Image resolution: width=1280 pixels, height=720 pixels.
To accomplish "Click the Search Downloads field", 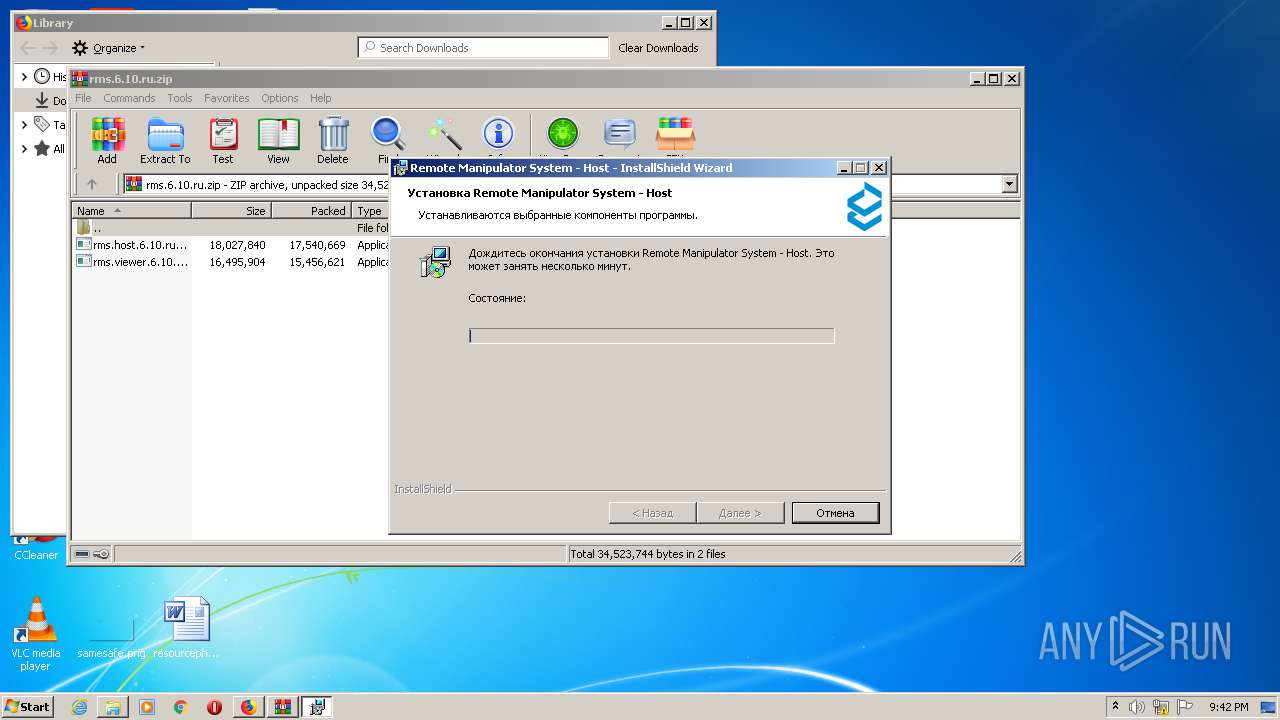I will [x=483, y=47].
